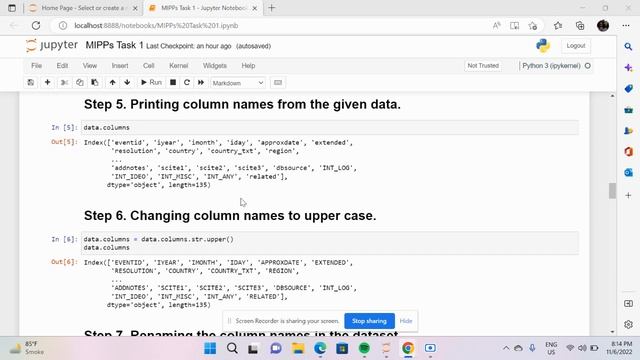Open sidebar settings gear icon
This screenshot has width=640, height=360.
[x=628, y=324]
